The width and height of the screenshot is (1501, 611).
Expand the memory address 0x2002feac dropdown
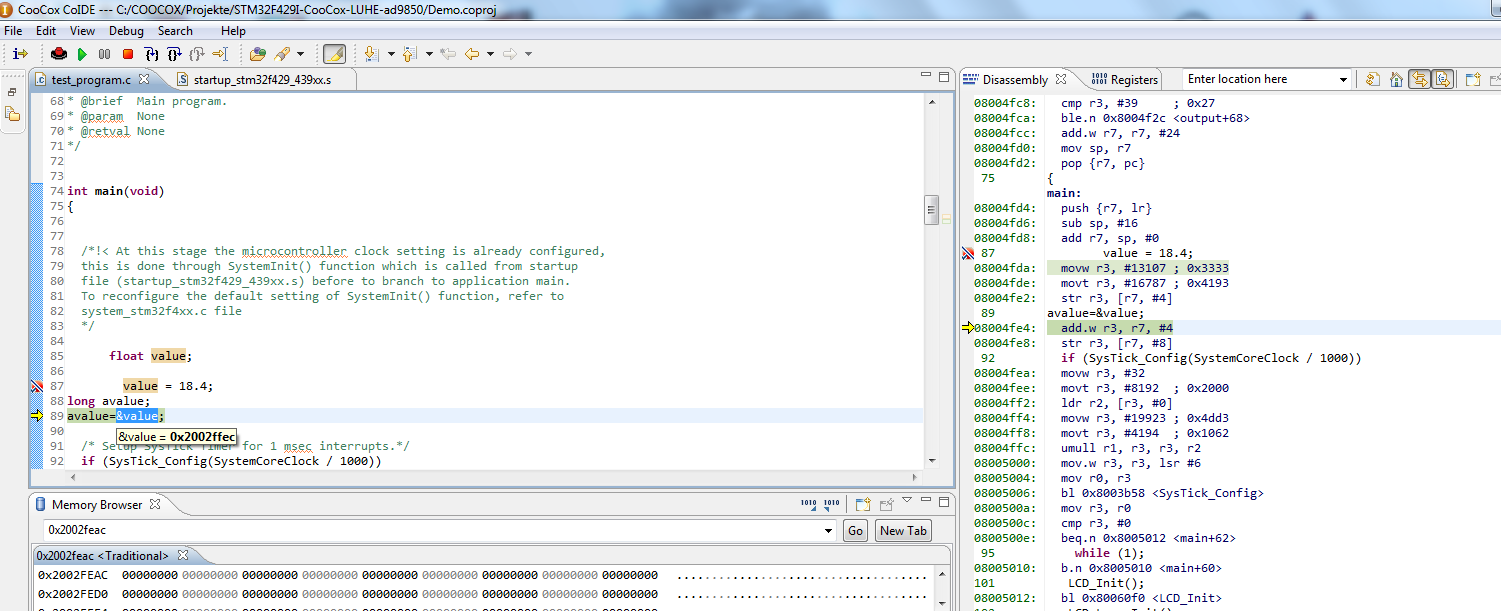pyautogui.click(x=828, y=531)
